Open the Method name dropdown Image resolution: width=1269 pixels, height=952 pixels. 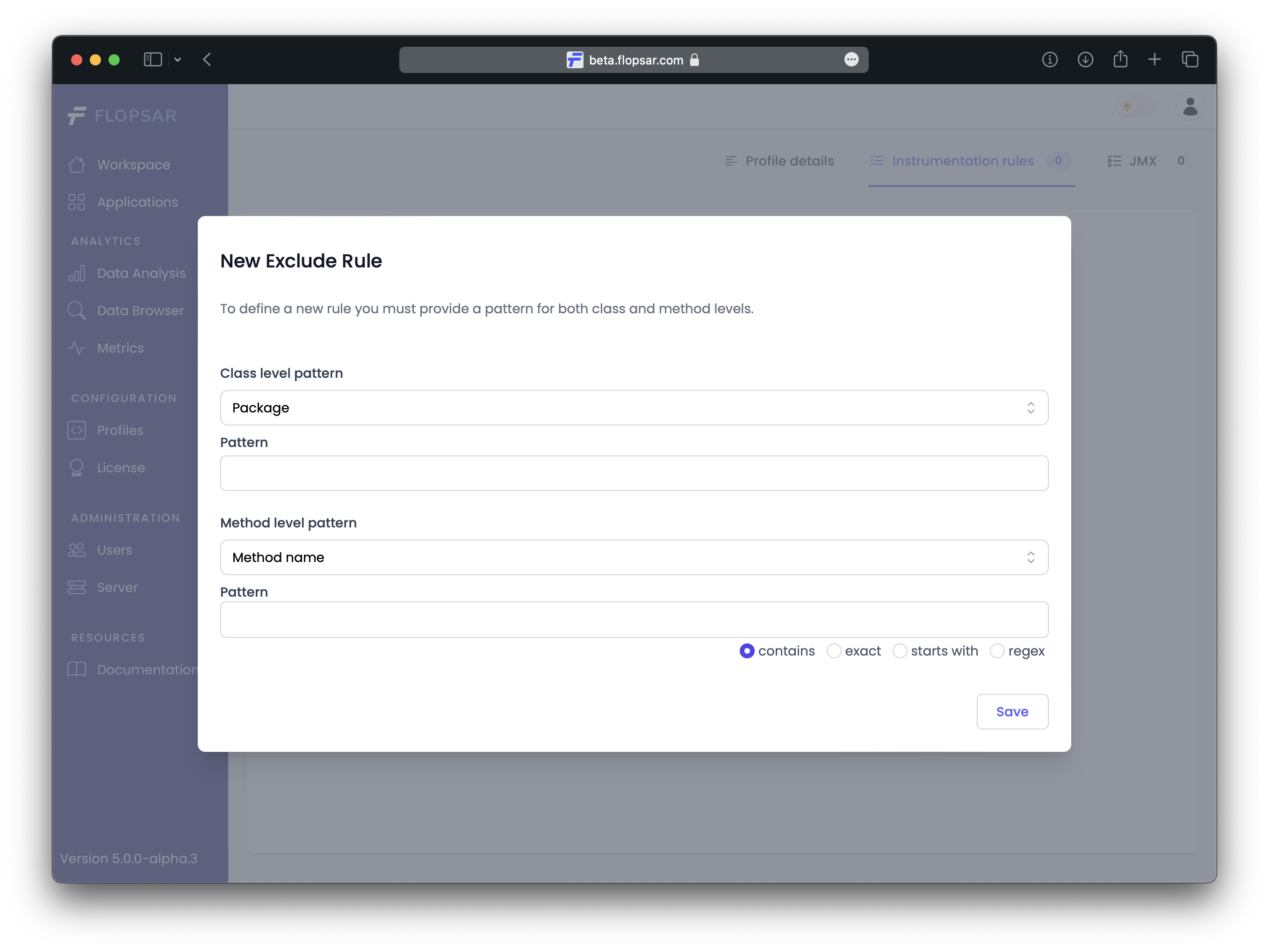pos(634,557)
